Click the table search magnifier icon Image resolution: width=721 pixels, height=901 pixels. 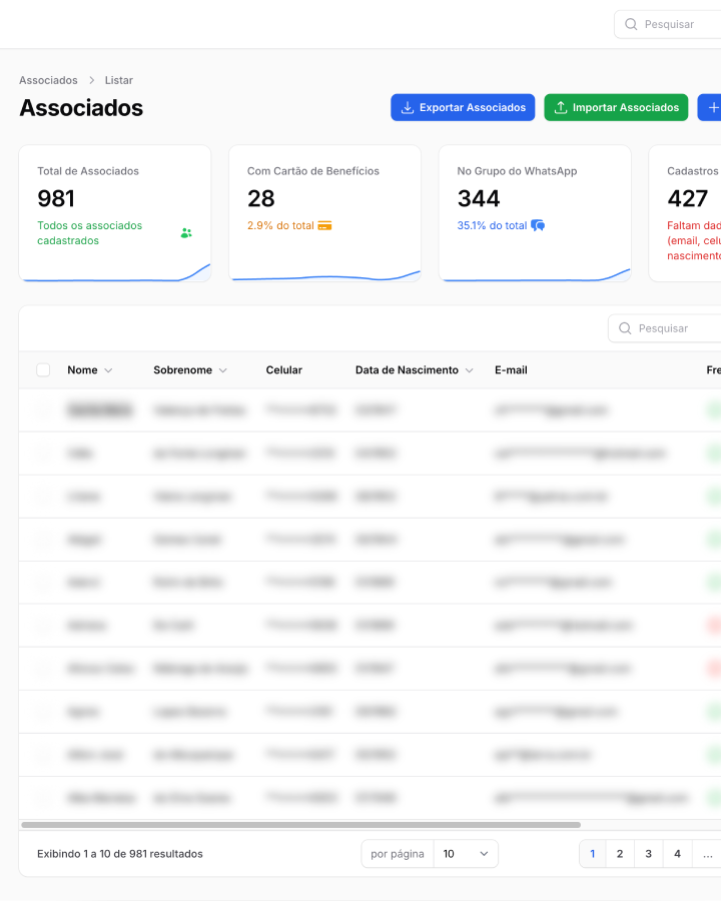pos(625,328)
